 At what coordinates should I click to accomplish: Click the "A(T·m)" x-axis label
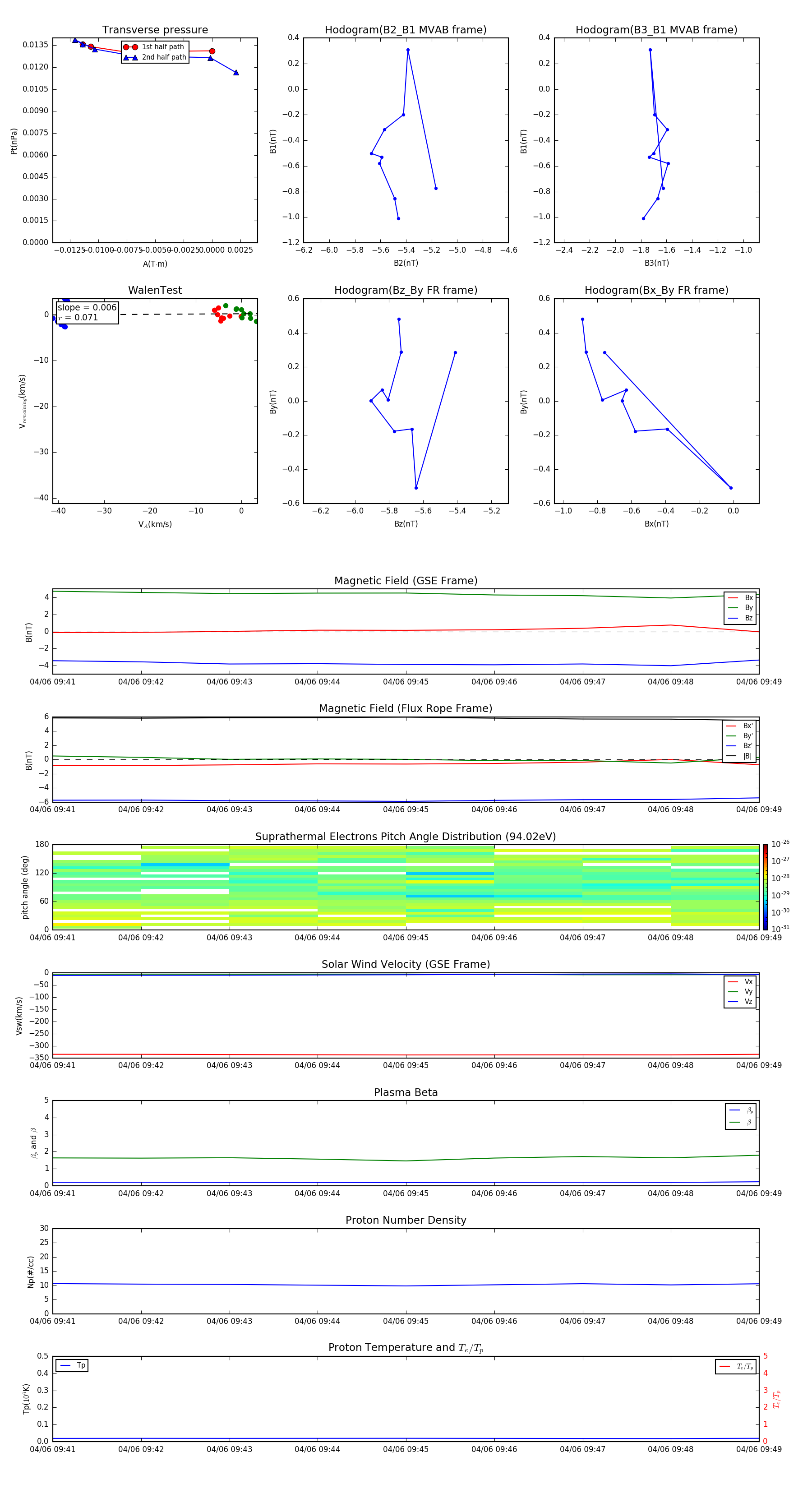click(x=155, y=264)
